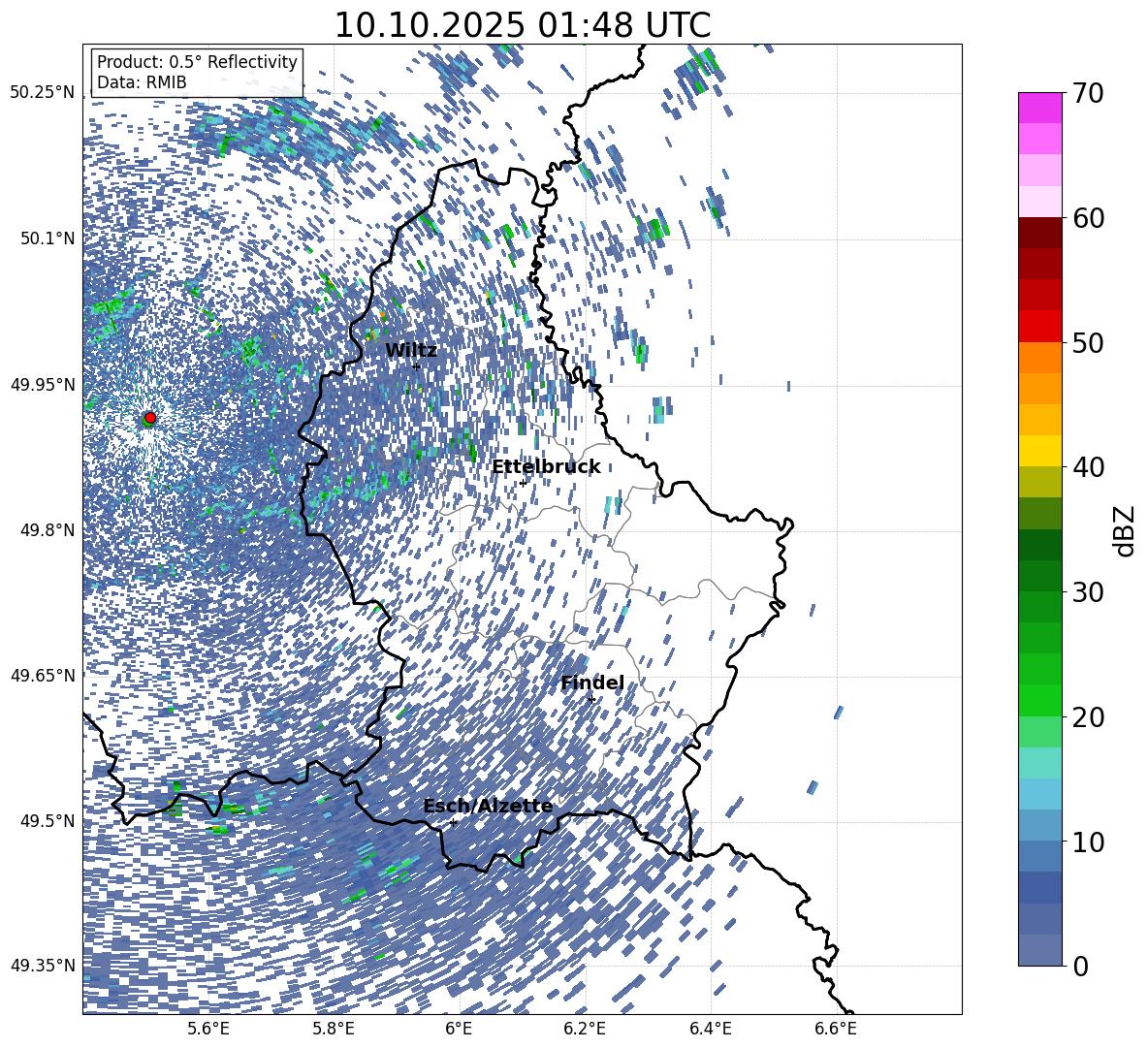Click the Wiltz cross marker

pos(416,366)
